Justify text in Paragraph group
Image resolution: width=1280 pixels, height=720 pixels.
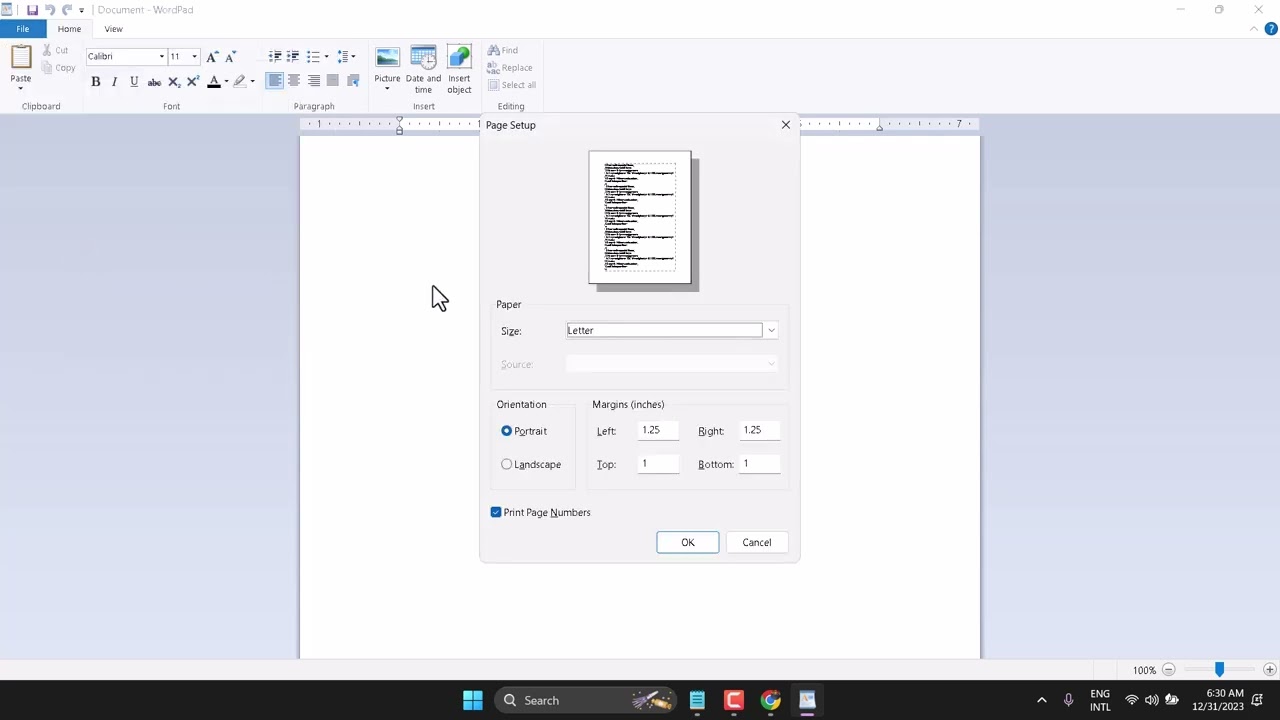[x=333, y=81]
